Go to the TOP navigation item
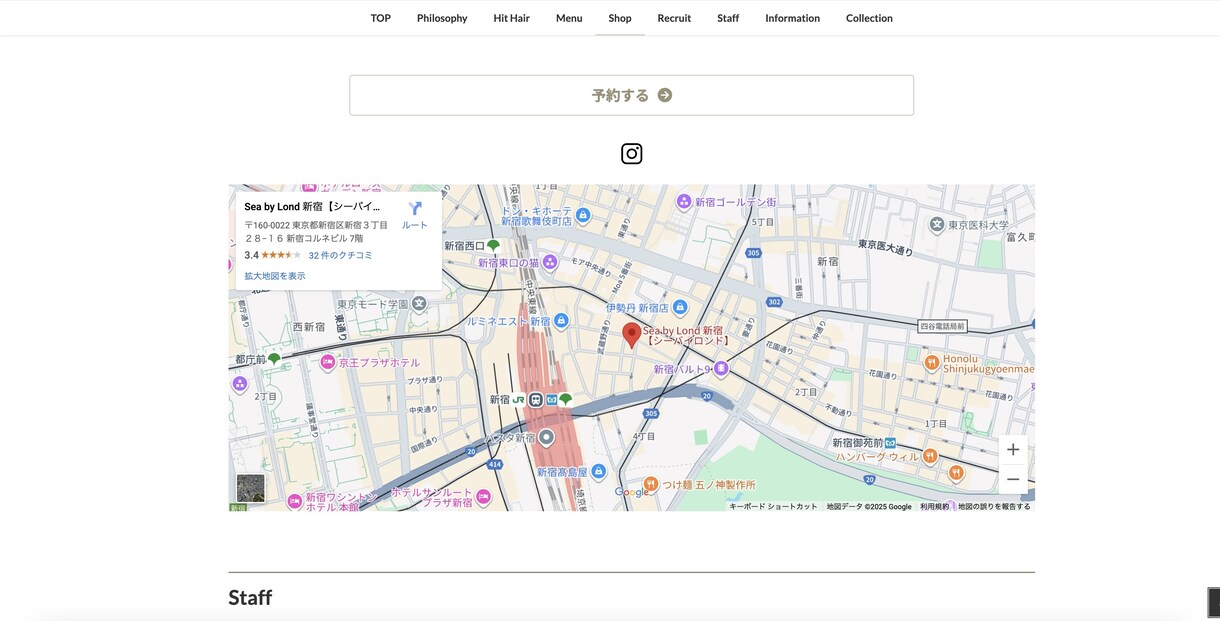The width and height of the screenshot is (1220, 621). (381, 18)
